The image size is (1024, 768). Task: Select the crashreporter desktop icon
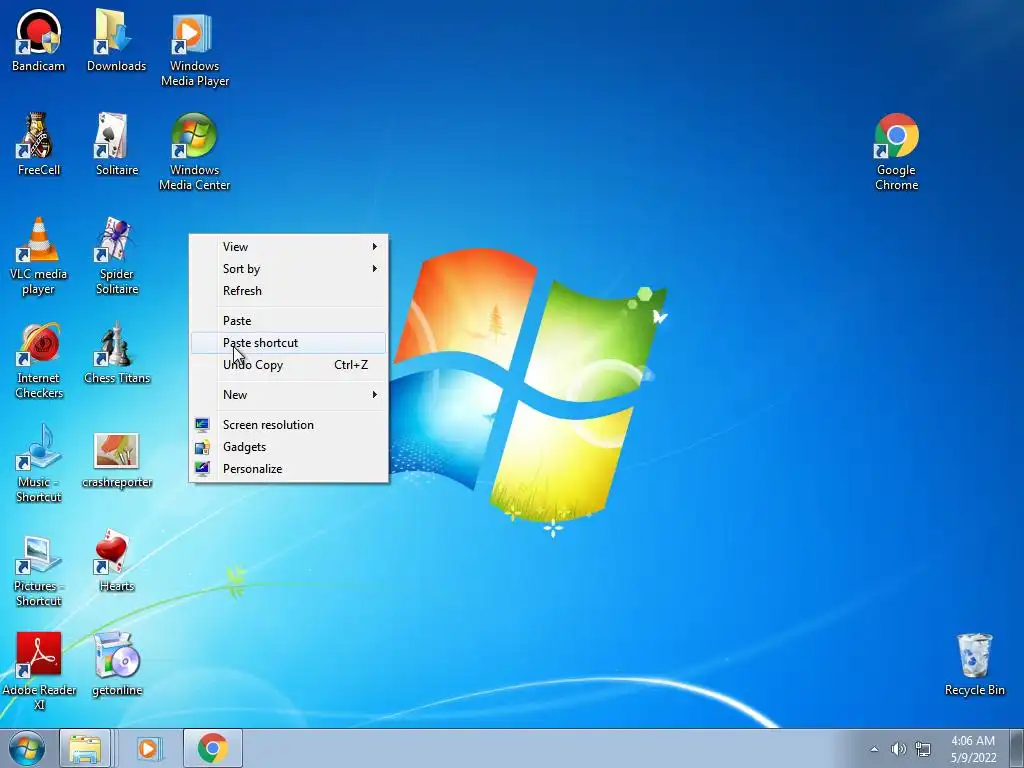click(x=116, y=460)
